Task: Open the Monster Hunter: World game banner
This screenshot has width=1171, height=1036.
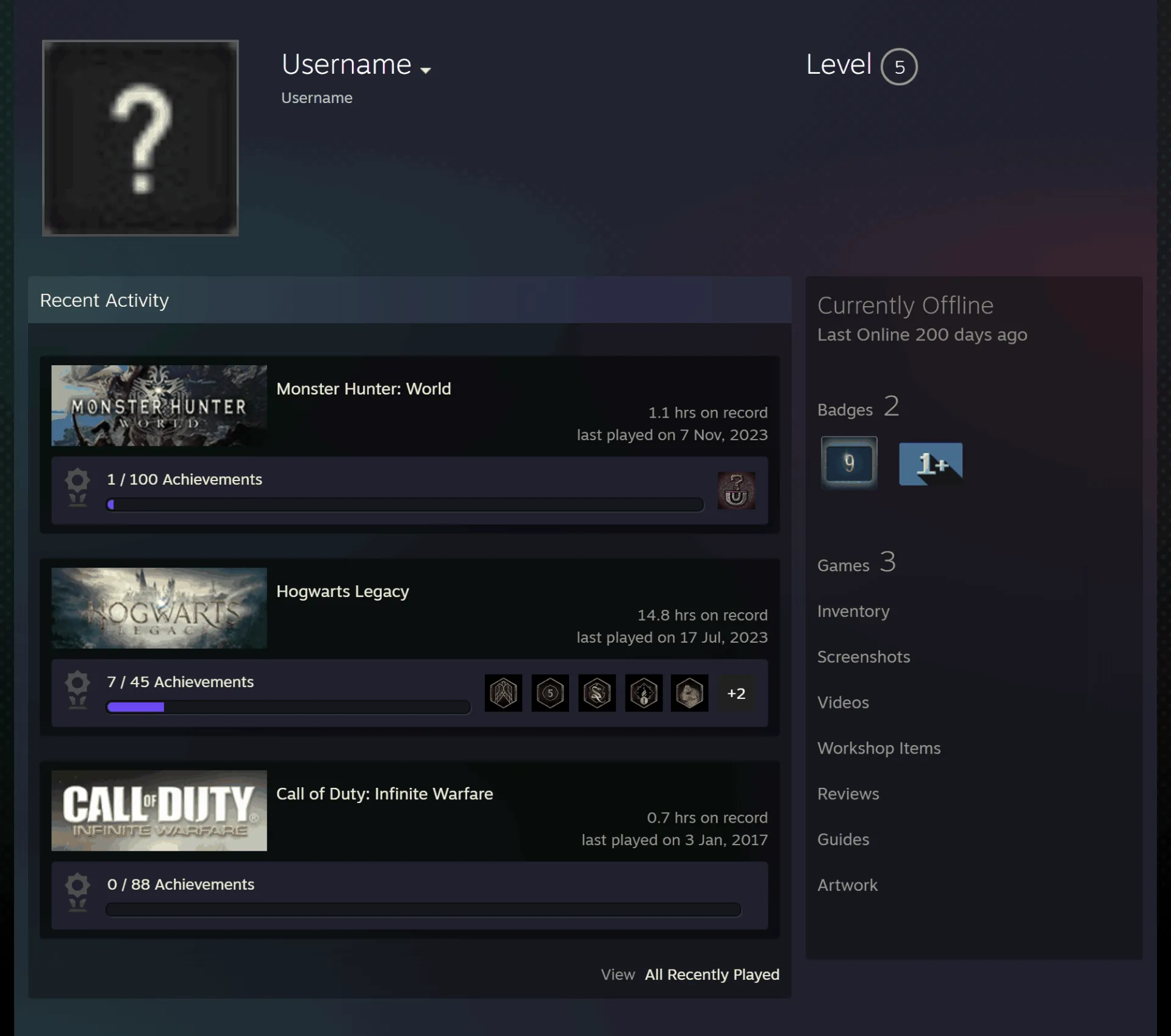Action: (159, 405)
